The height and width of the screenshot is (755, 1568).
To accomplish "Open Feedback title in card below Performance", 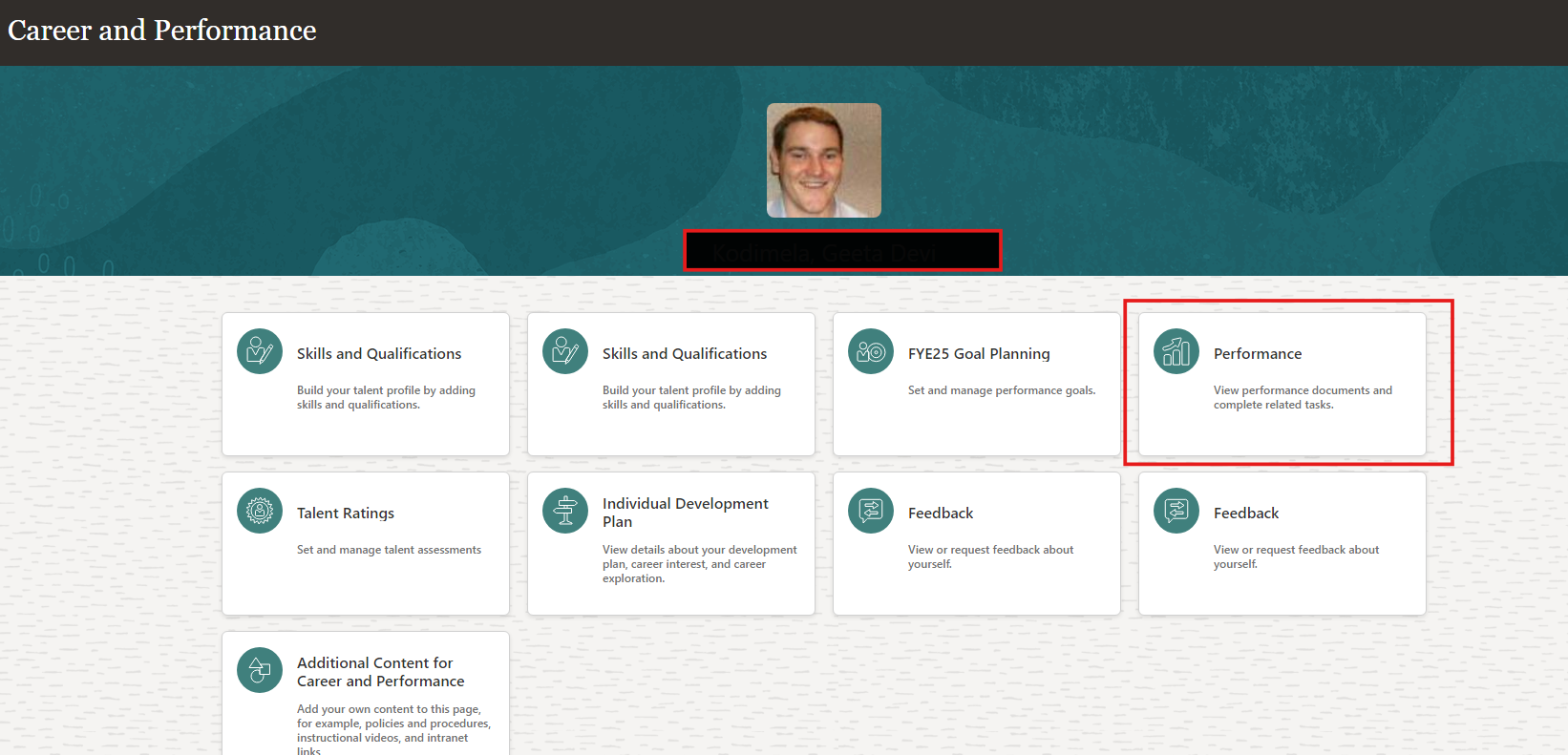I will point(1246,513).
